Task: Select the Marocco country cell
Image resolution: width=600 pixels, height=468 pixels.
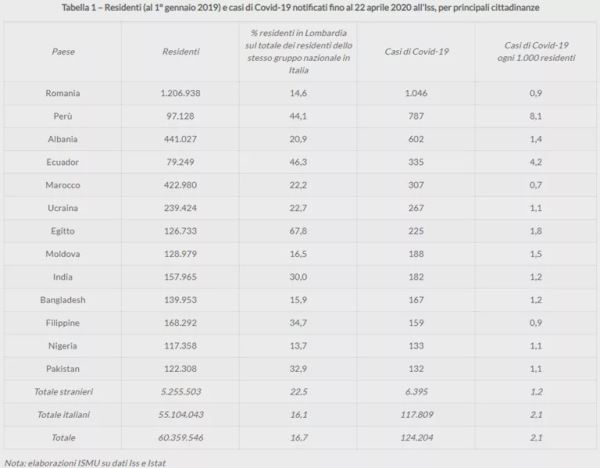Action: click(x=63, y=185)
